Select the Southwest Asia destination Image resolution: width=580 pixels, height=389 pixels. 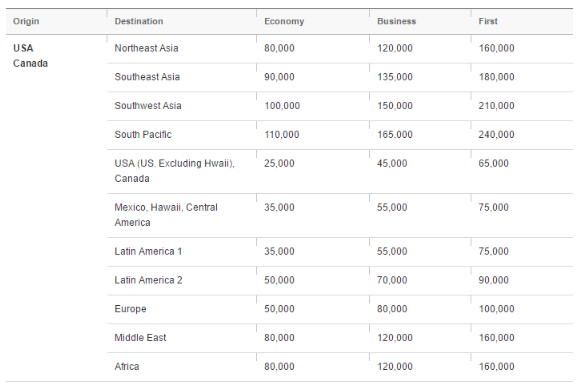click(148, 106)
